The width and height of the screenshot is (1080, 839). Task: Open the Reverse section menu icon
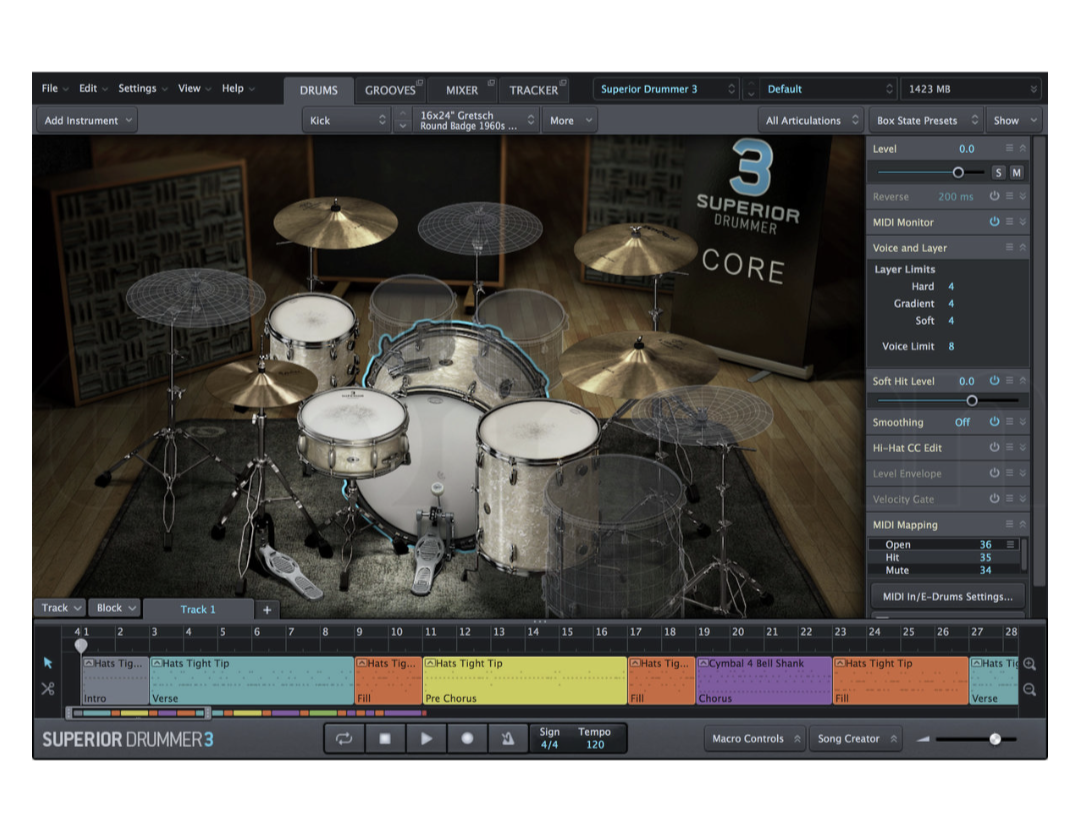tap(1009, 196)
